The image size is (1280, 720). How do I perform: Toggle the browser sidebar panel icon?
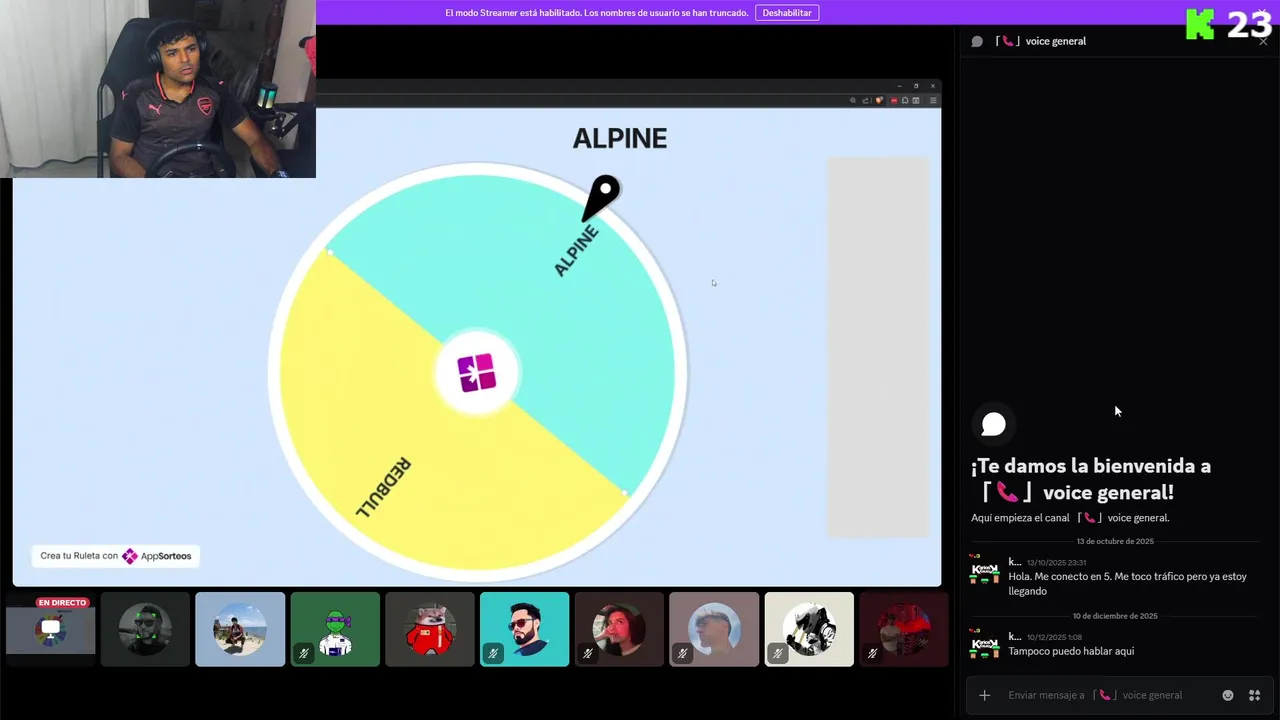(x=916, y=100)
